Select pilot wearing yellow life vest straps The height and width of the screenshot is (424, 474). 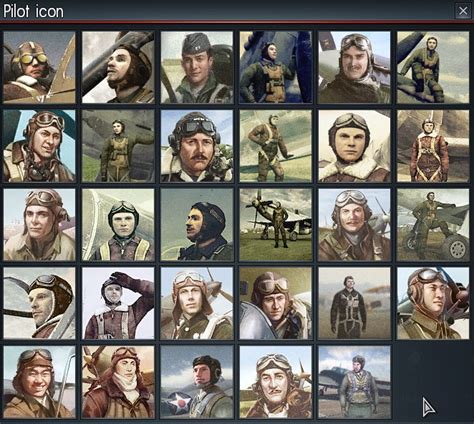(x=118, y=225)
